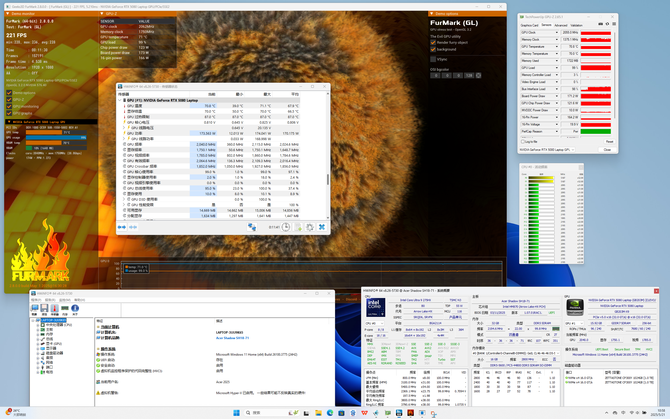Select GPU 功率 row in sensor list

(x=209, y=133)
